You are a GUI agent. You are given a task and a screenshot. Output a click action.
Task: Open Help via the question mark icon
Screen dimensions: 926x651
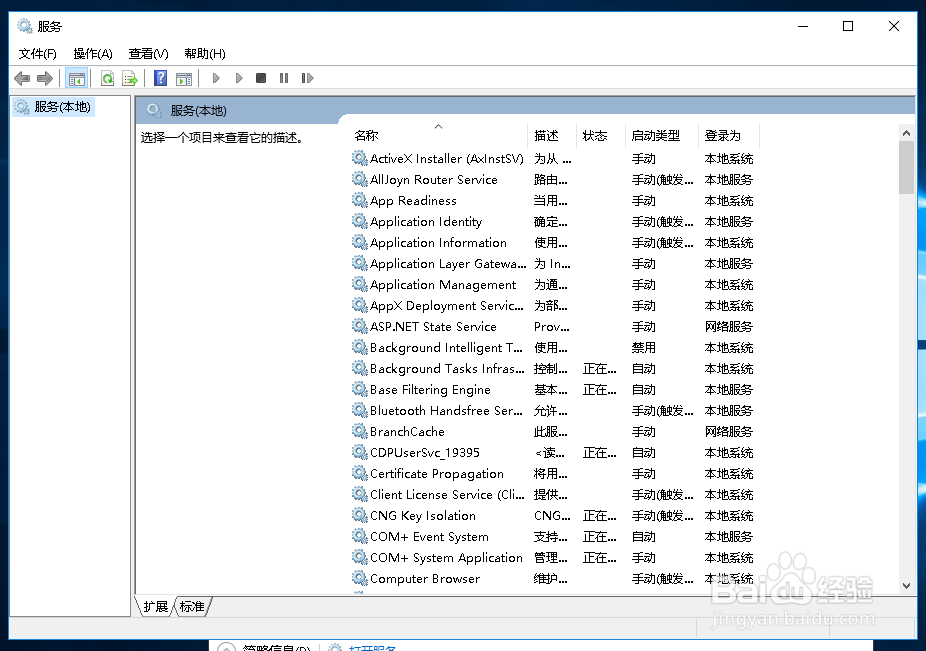click(160, 78)
